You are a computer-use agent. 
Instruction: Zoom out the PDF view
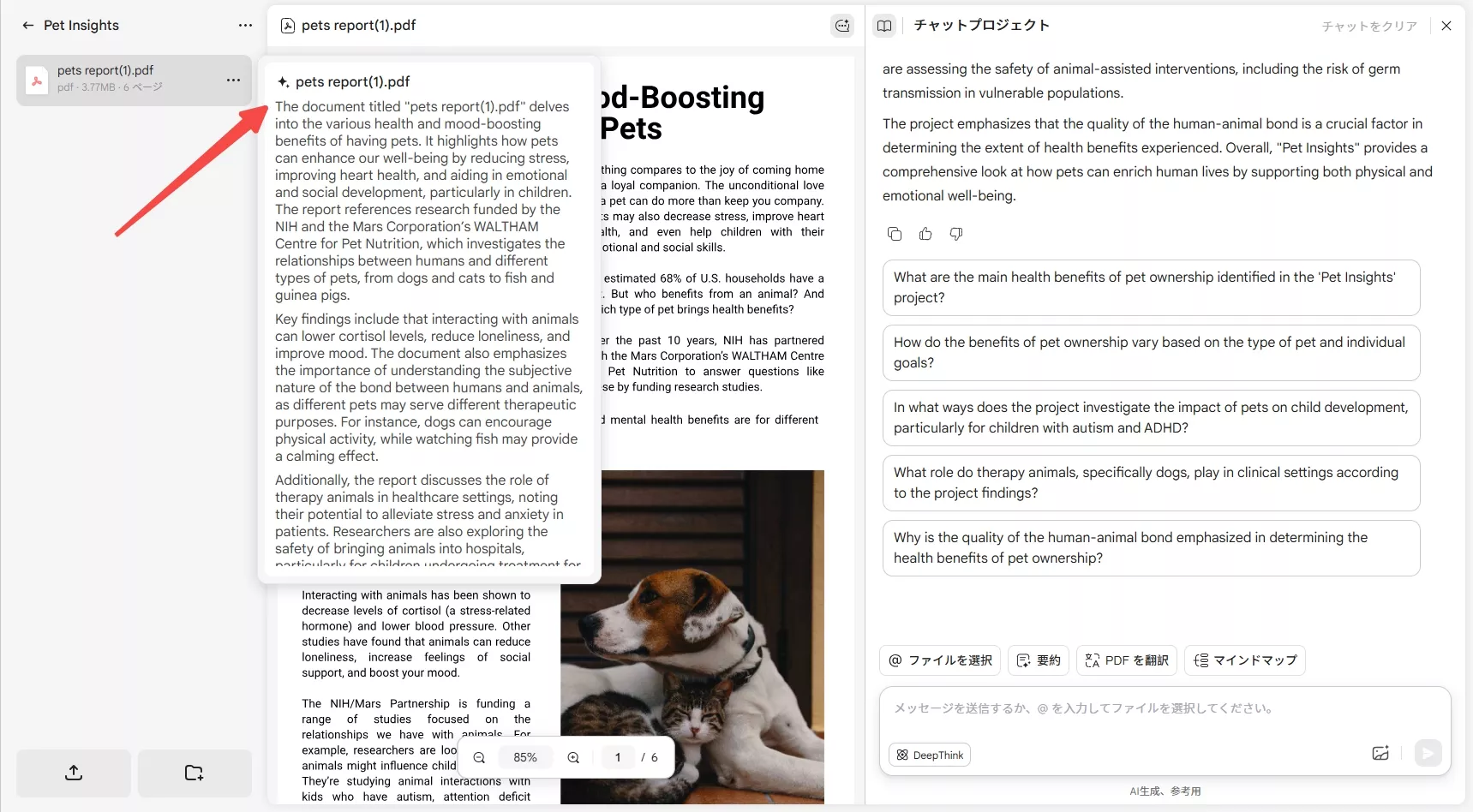click(x=480, y=758)
